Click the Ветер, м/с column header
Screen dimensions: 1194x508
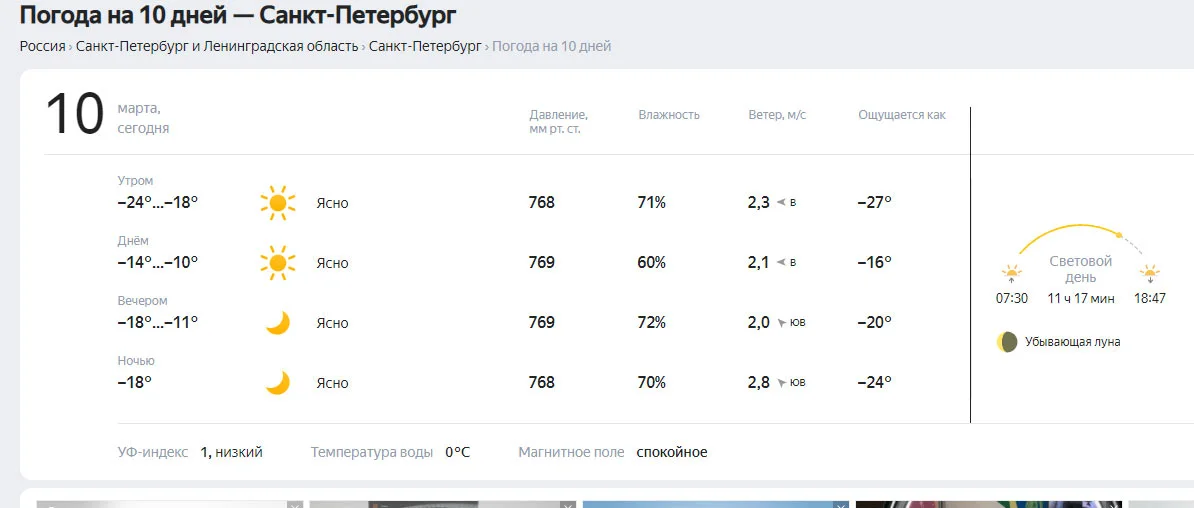777,115
